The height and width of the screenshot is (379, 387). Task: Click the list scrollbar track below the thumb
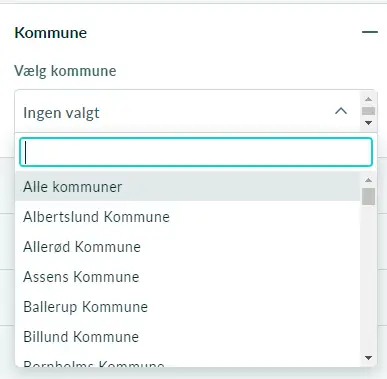coord(368,278)
